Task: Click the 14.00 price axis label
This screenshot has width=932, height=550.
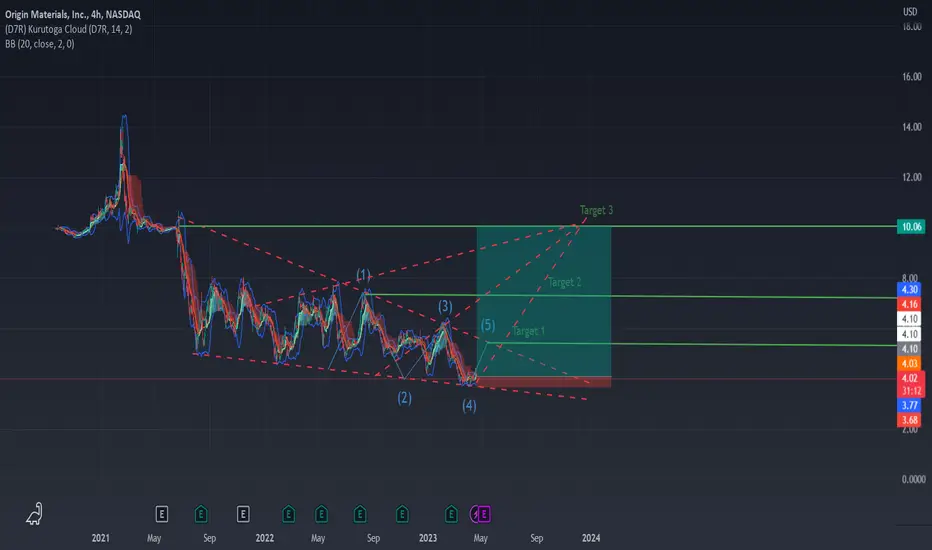Action: click(912, 127)
